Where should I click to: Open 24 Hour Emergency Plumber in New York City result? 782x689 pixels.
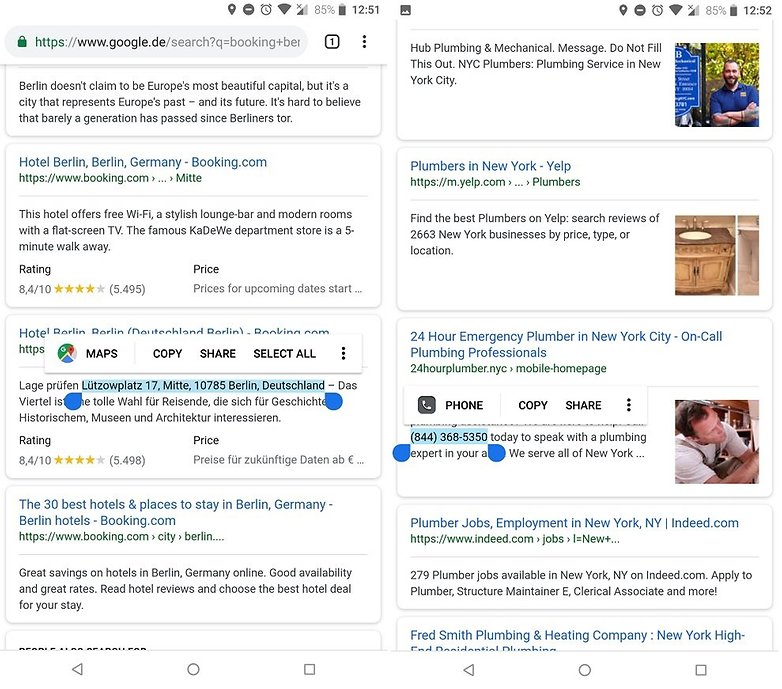[x=566, y=344]
